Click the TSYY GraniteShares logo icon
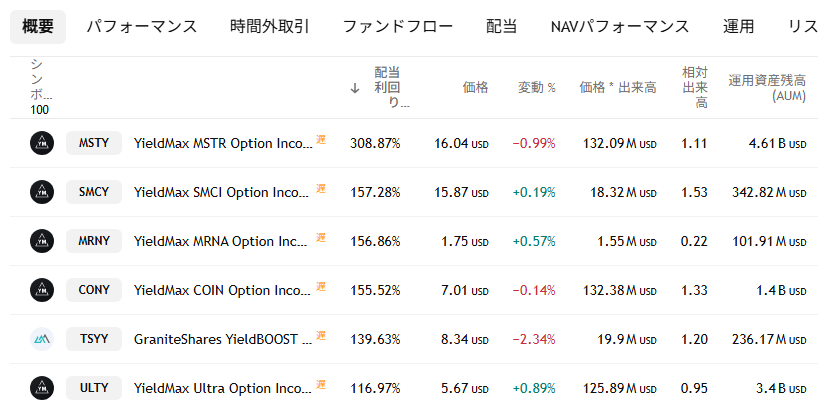 pyautogui.click(x=42, y=338)
